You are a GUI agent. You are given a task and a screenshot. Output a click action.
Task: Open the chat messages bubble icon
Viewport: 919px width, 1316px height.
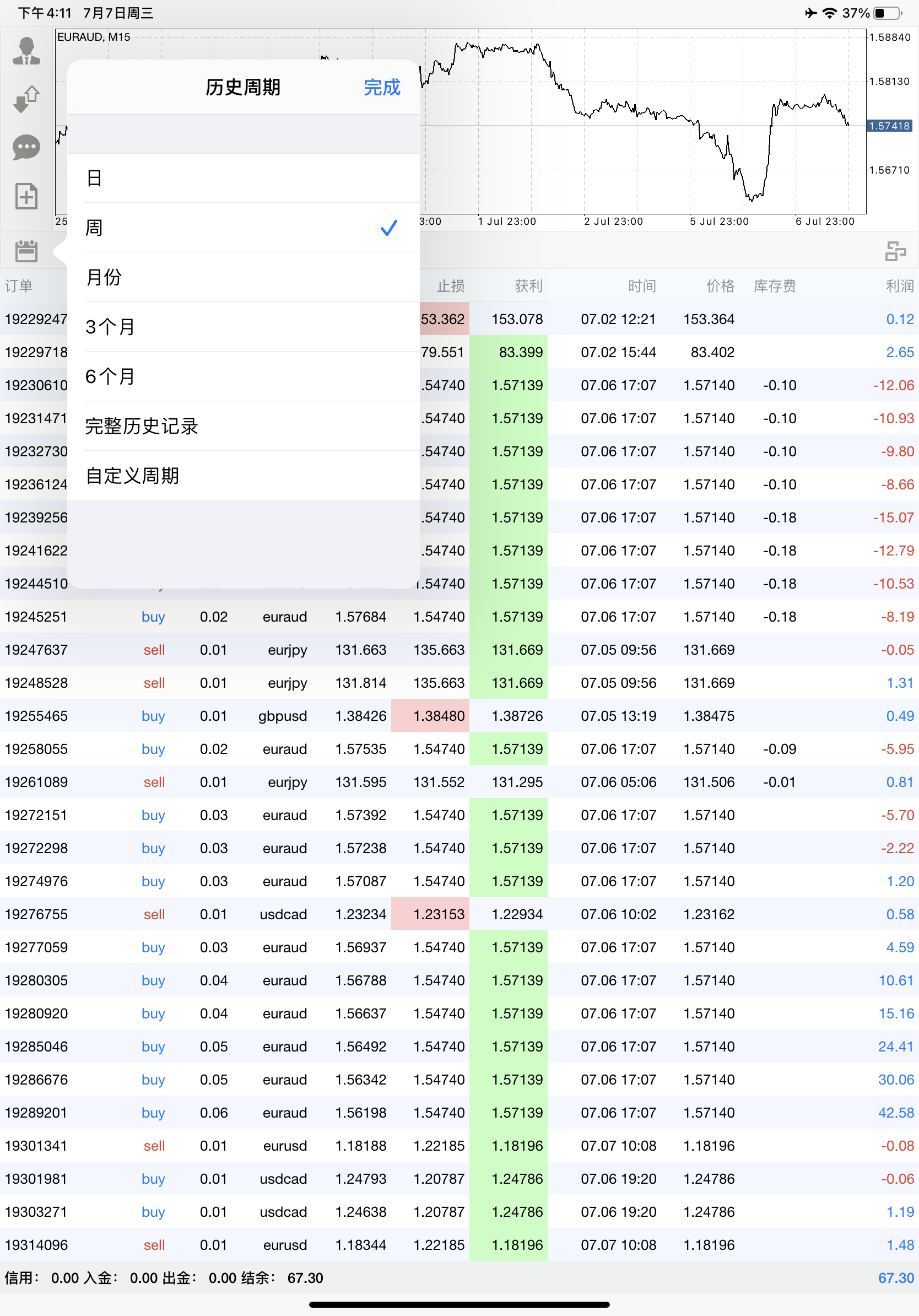(26, 147)
